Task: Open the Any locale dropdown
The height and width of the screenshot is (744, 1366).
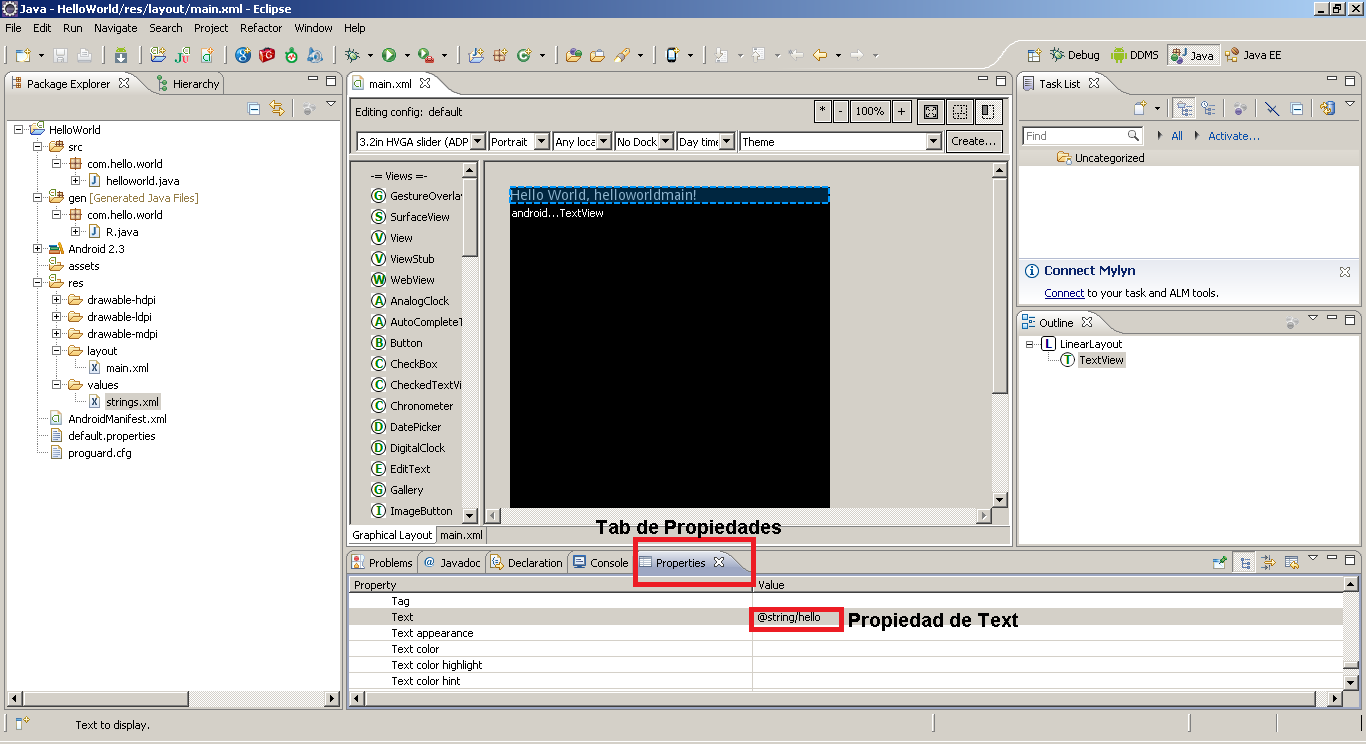Action: (582, 142)
